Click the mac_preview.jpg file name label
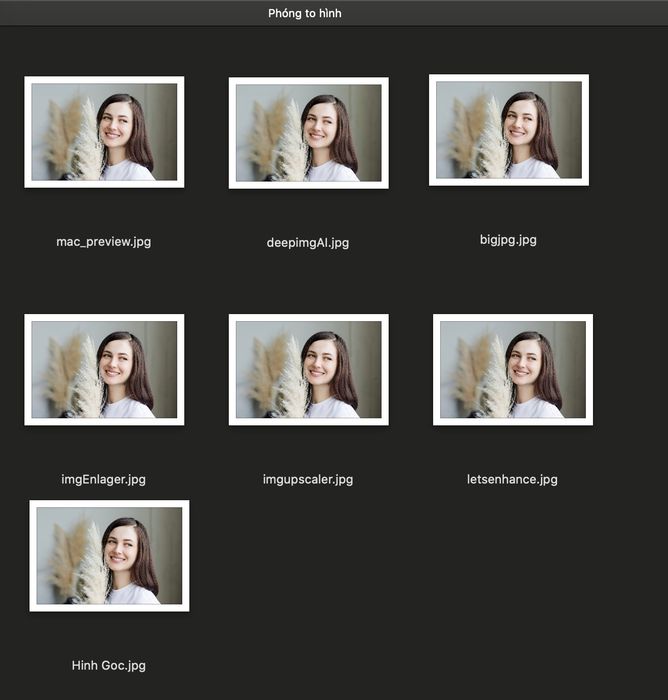Viewport: 668px width, 700px height. point(104,242)
